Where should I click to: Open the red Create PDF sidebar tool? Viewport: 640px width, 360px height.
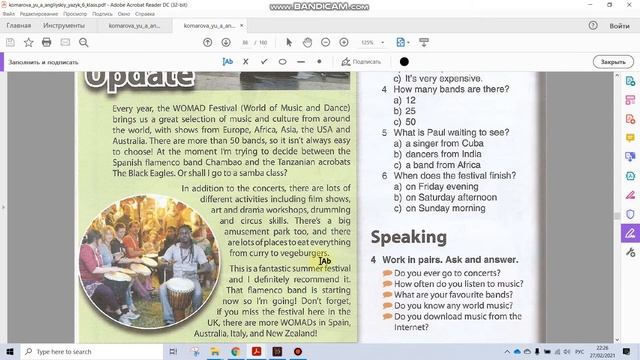point(630,119)
